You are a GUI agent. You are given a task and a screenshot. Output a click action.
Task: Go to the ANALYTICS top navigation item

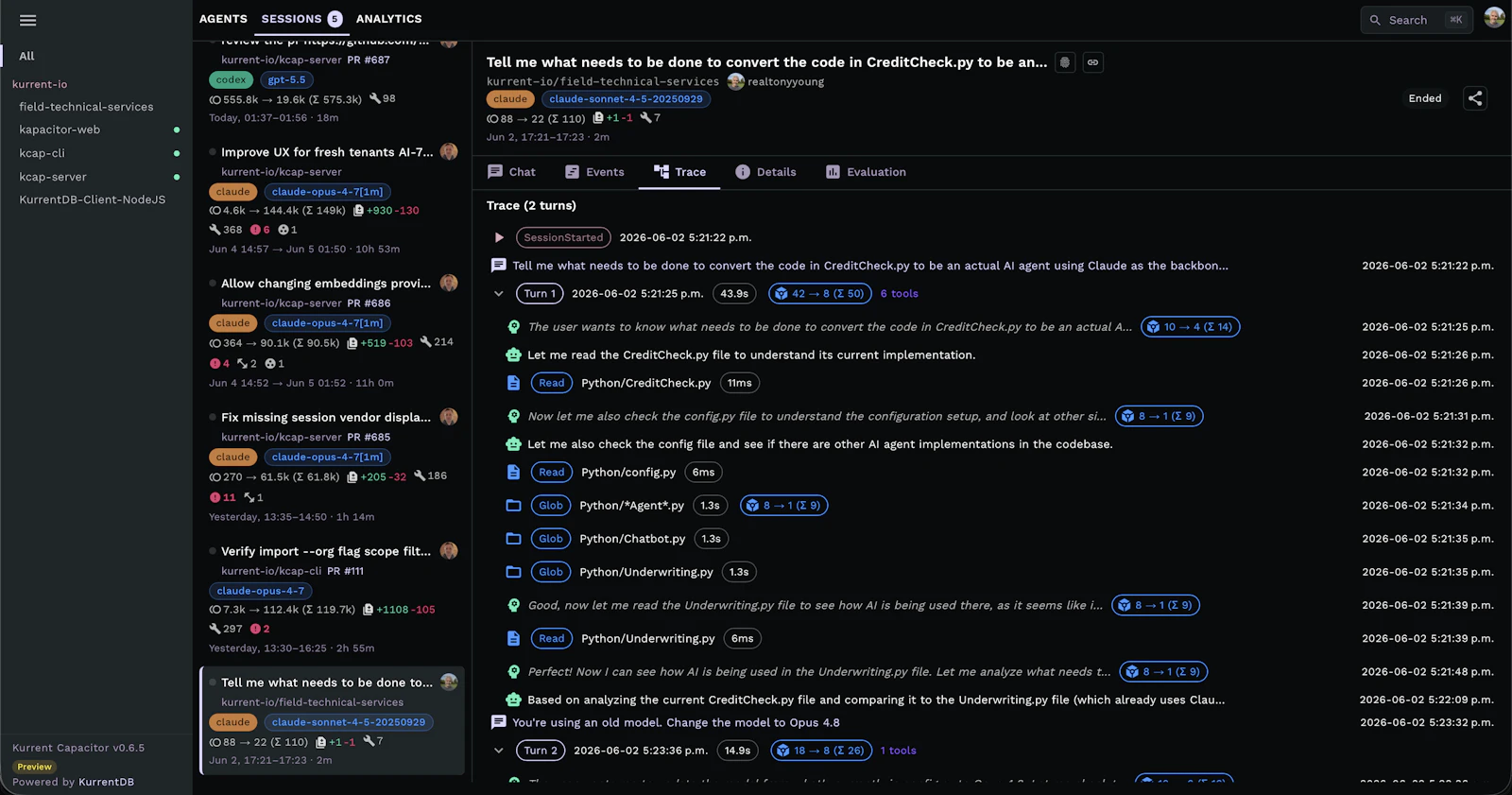coord(389,19)
